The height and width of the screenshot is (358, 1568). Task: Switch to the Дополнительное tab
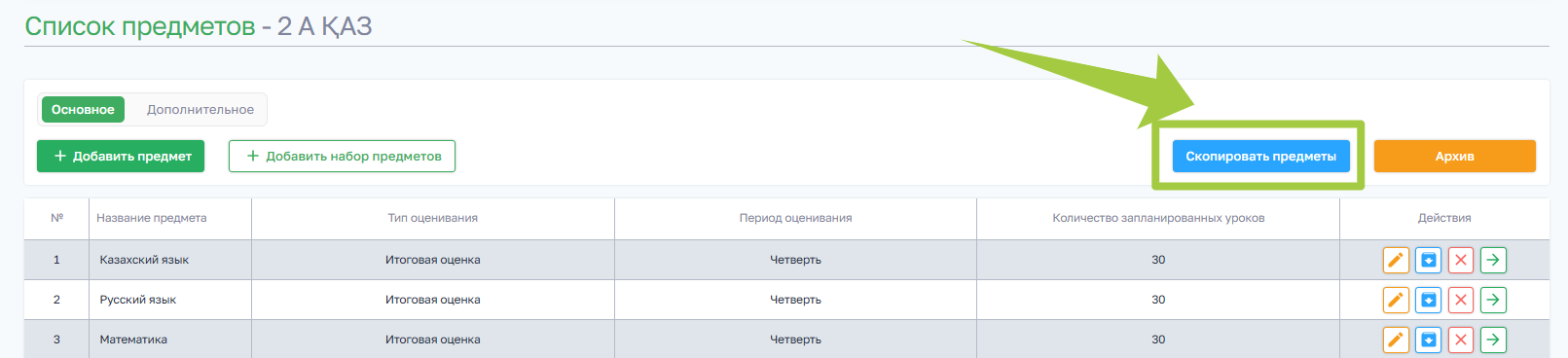click(201, 110)
